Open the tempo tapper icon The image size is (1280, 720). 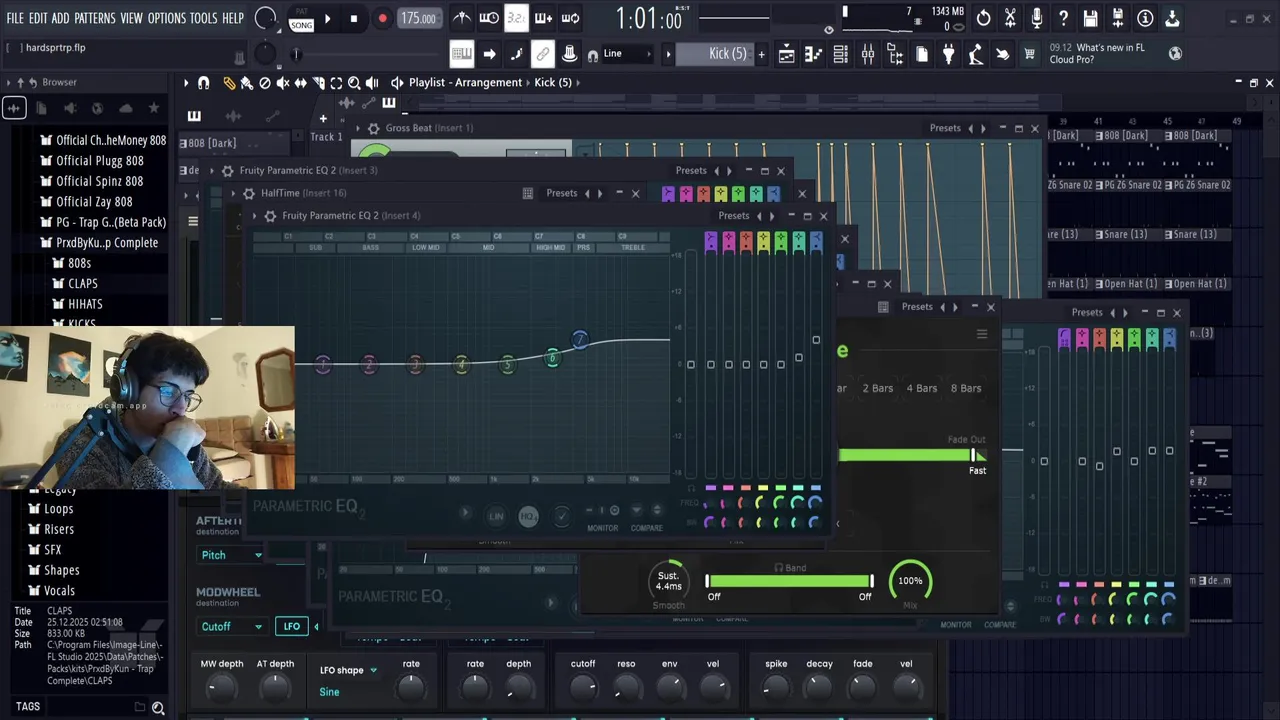click(975, 54)
